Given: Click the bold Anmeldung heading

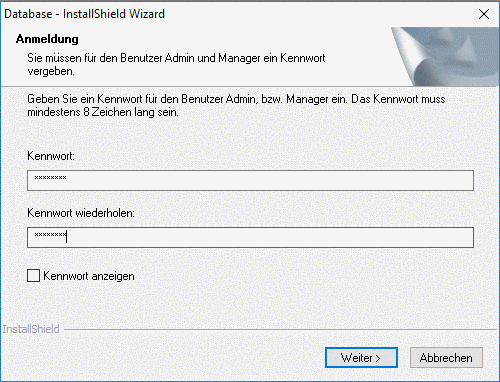Looking at the screenshot, I should 47,39.
